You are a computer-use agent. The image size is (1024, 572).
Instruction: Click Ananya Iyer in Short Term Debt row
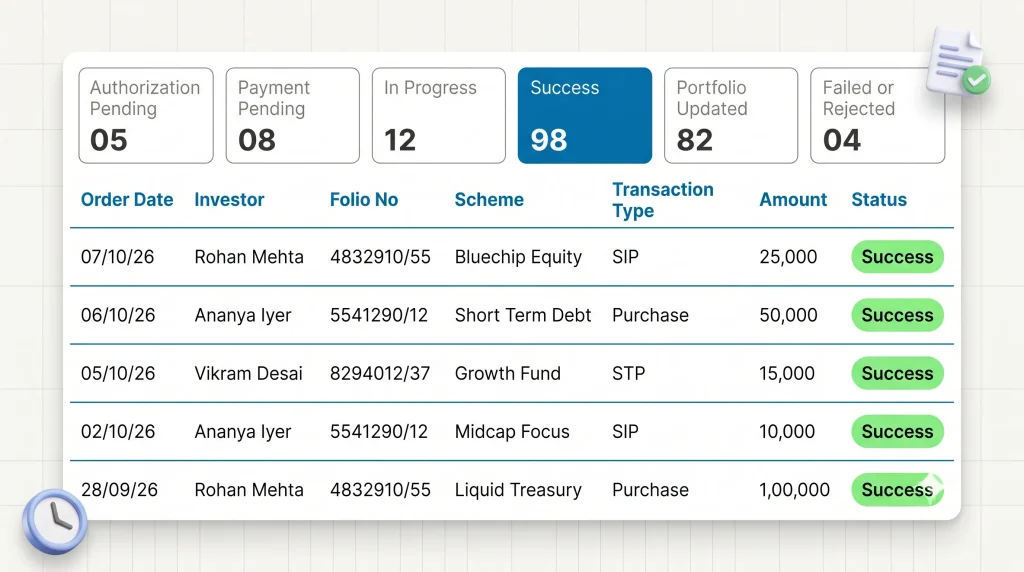click(243, 315)
